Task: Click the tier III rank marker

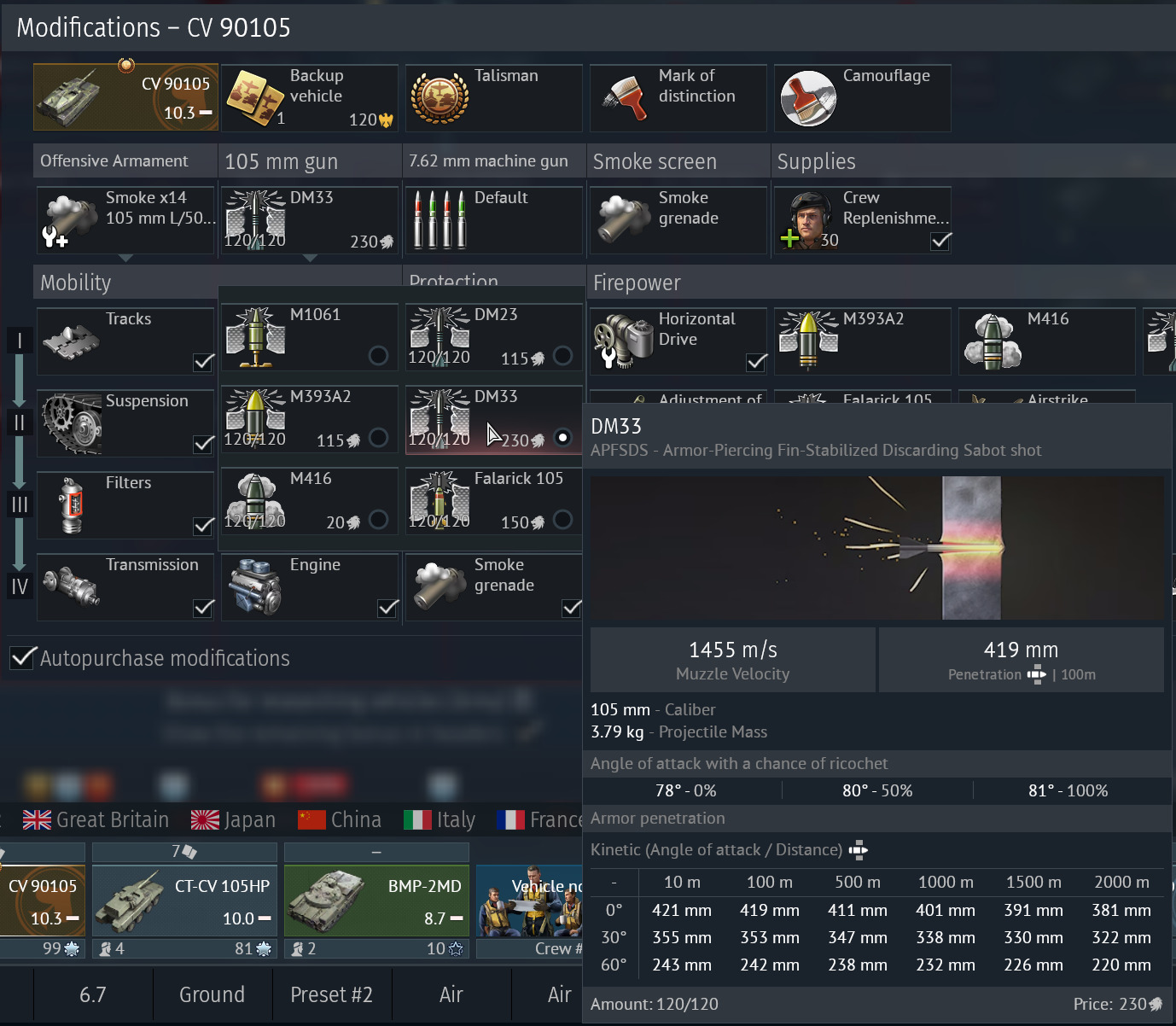Action: pyautogui.click(x=20, y=504)
